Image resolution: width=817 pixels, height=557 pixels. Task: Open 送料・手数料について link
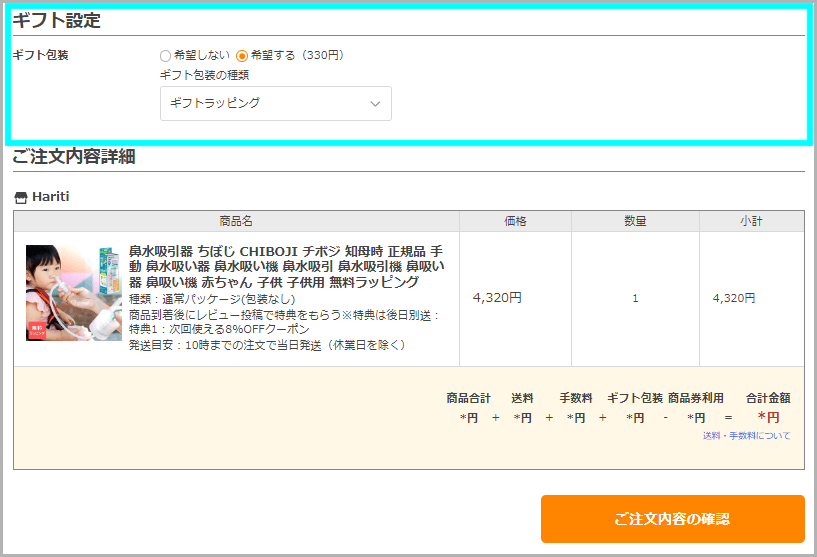tap(746, 436)
